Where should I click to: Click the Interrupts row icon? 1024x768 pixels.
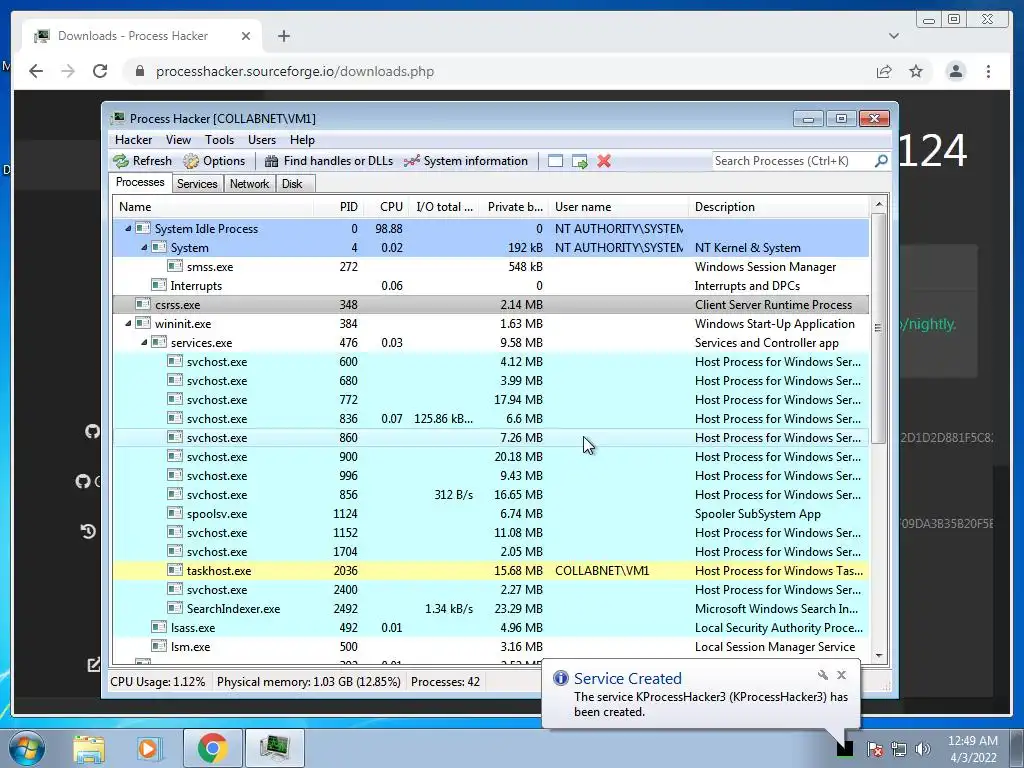point(159,285)
